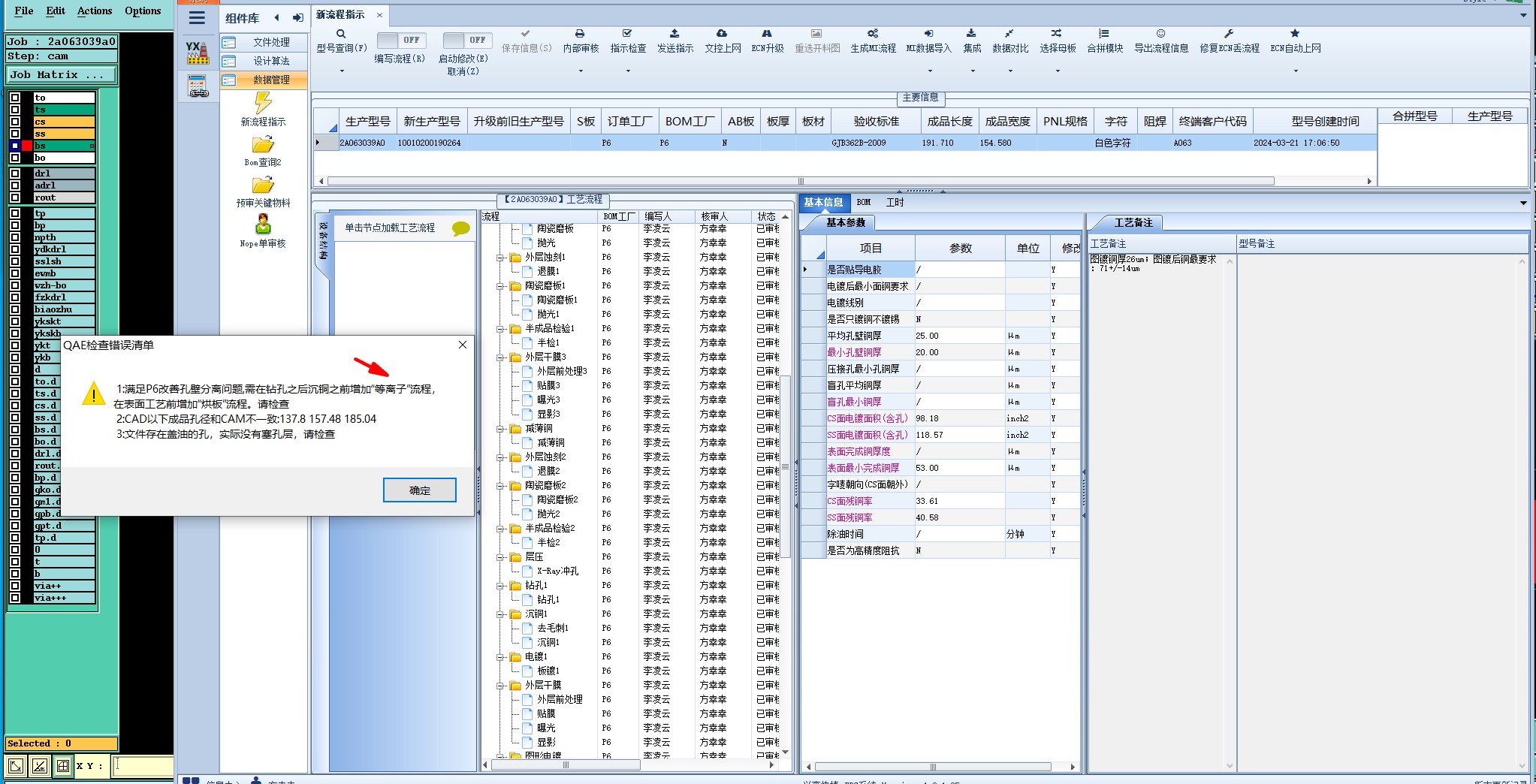Check the box for layer ts
The image size is (1536, 784).
coord(15,110)
